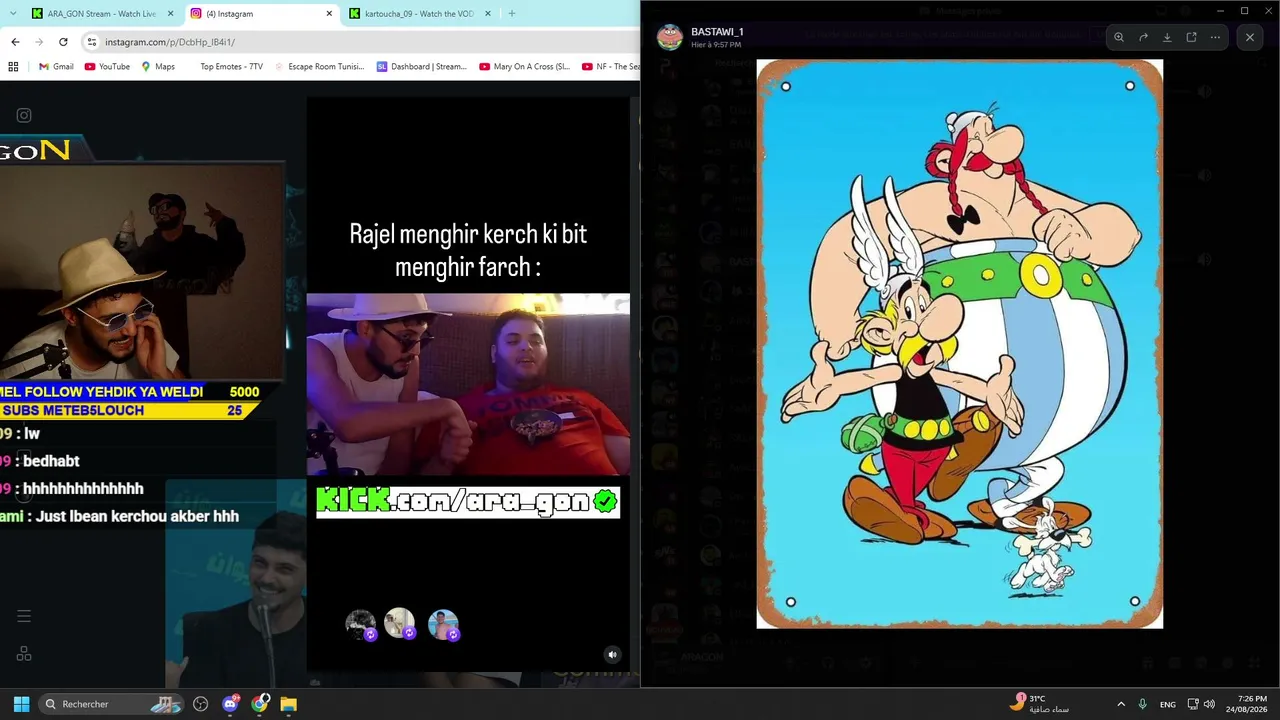This screenshot has width=1280, height=720.
Task: Open the Mary On A Cross bookmark
Action: [524, 67]
